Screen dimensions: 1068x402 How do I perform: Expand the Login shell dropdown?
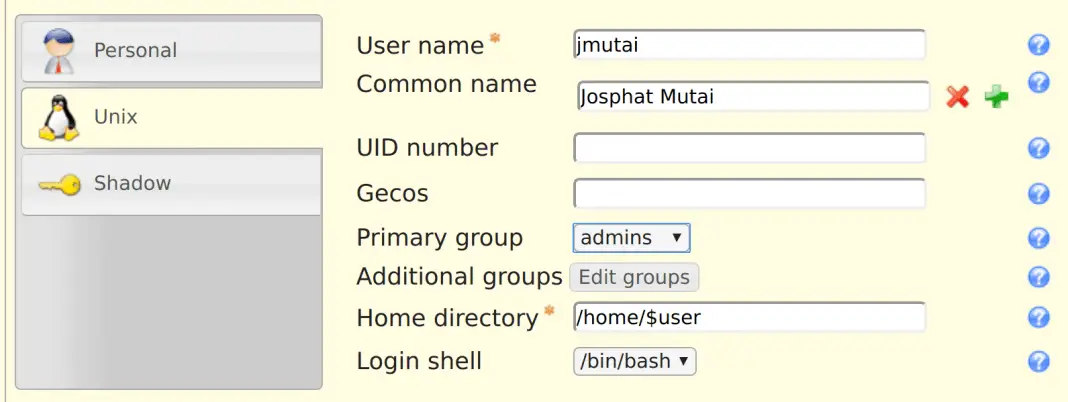(634, 361)
